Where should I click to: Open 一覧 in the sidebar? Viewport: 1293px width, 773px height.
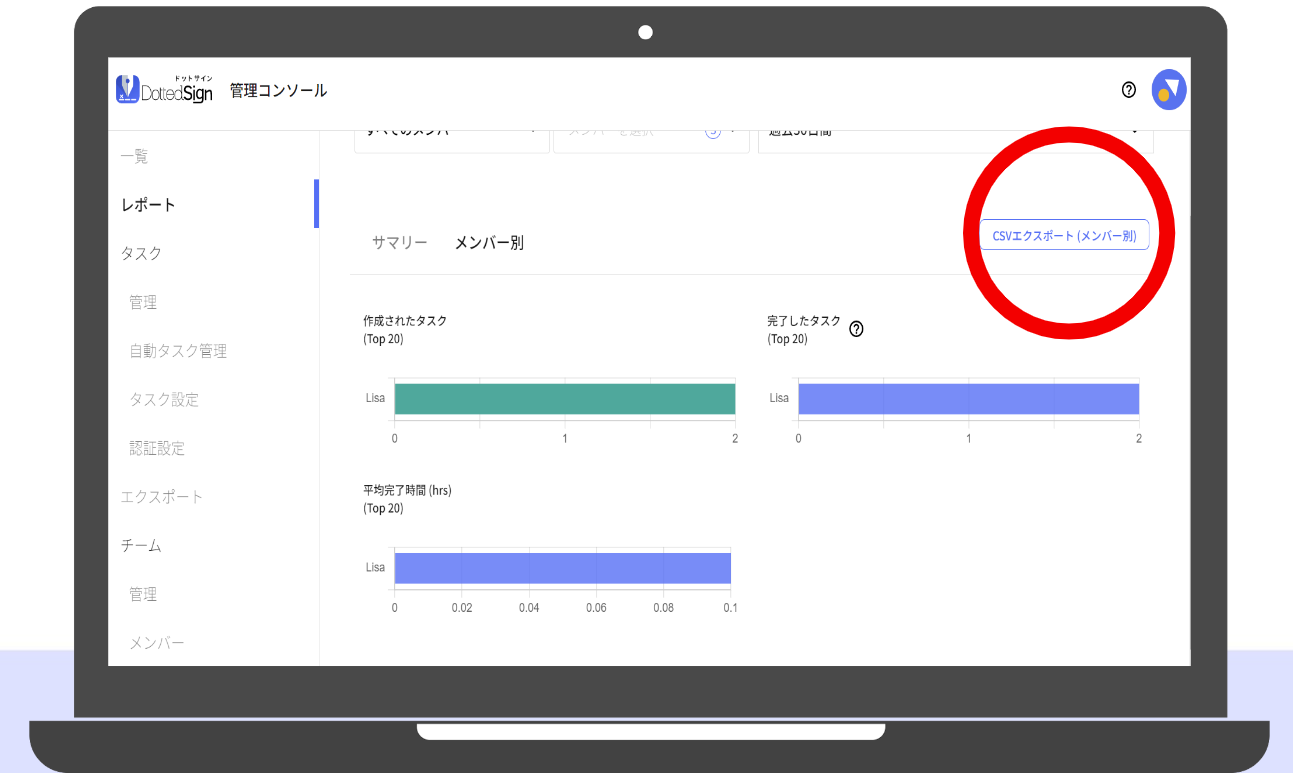click(x=134, y=156)
